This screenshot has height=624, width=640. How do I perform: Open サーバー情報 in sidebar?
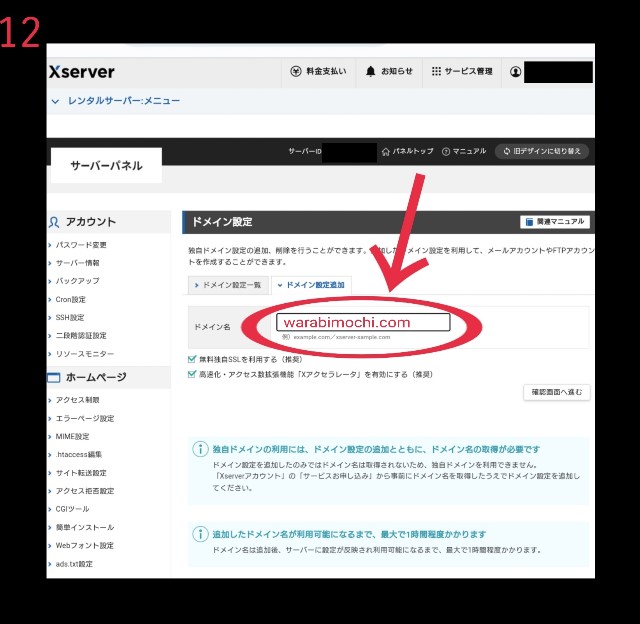click(x=77, y=263)
